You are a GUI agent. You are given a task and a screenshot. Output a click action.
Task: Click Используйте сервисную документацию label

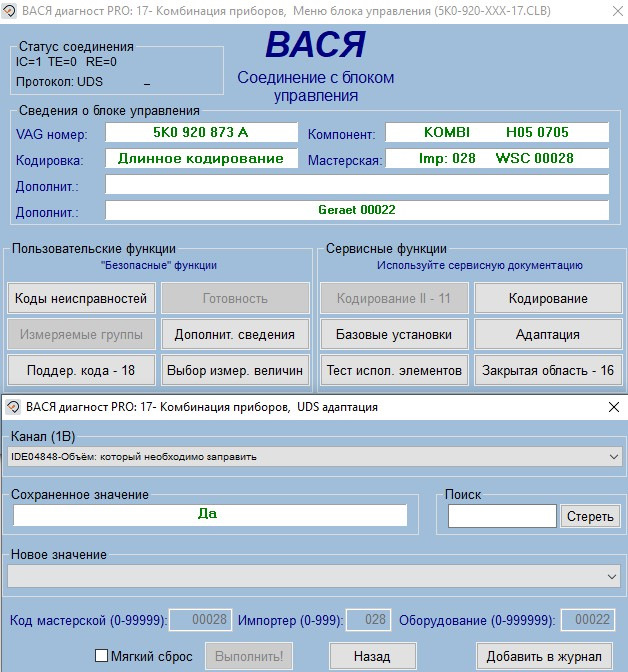tap(480, 265)
